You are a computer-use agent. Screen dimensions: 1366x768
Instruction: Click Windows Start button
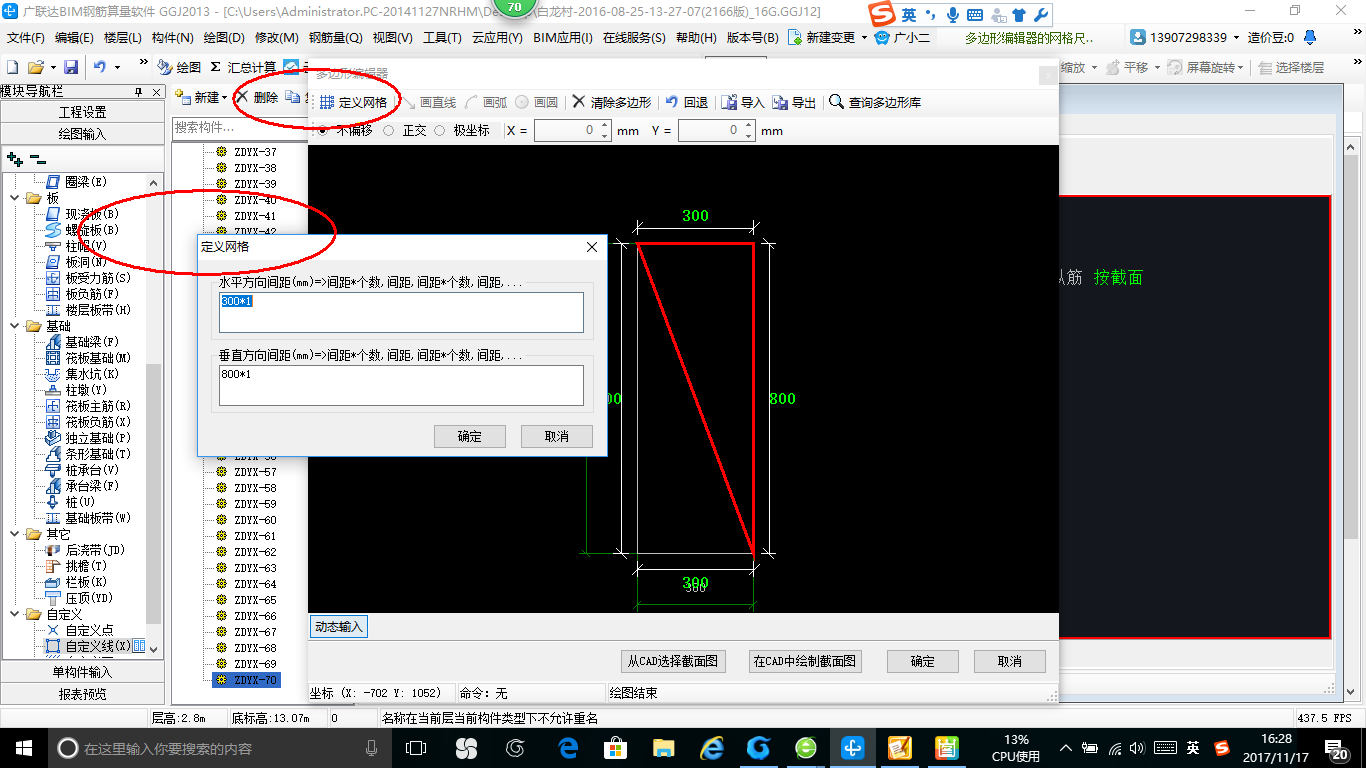24,748
